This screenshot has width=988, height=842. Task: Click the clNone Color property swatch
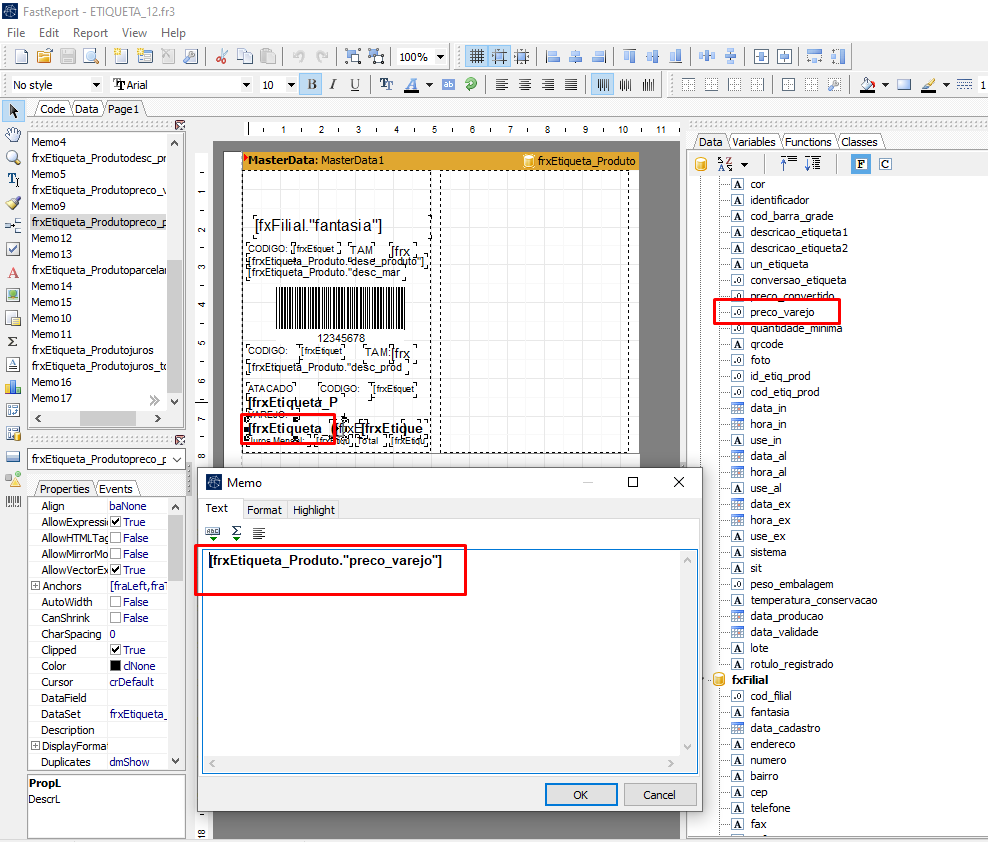pos(115,666)
